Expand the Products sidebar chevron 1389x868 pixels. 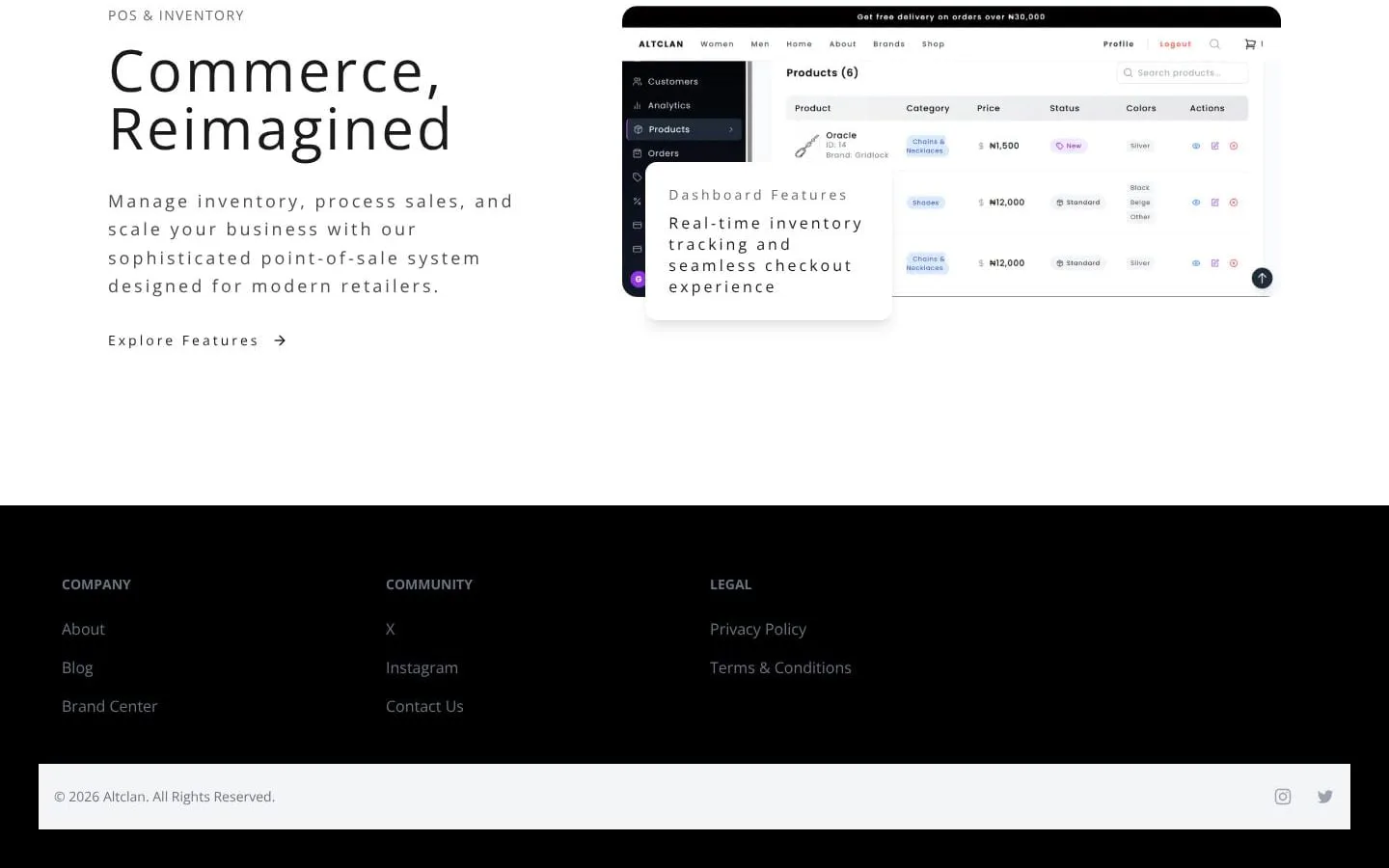[x=731, y=129]
